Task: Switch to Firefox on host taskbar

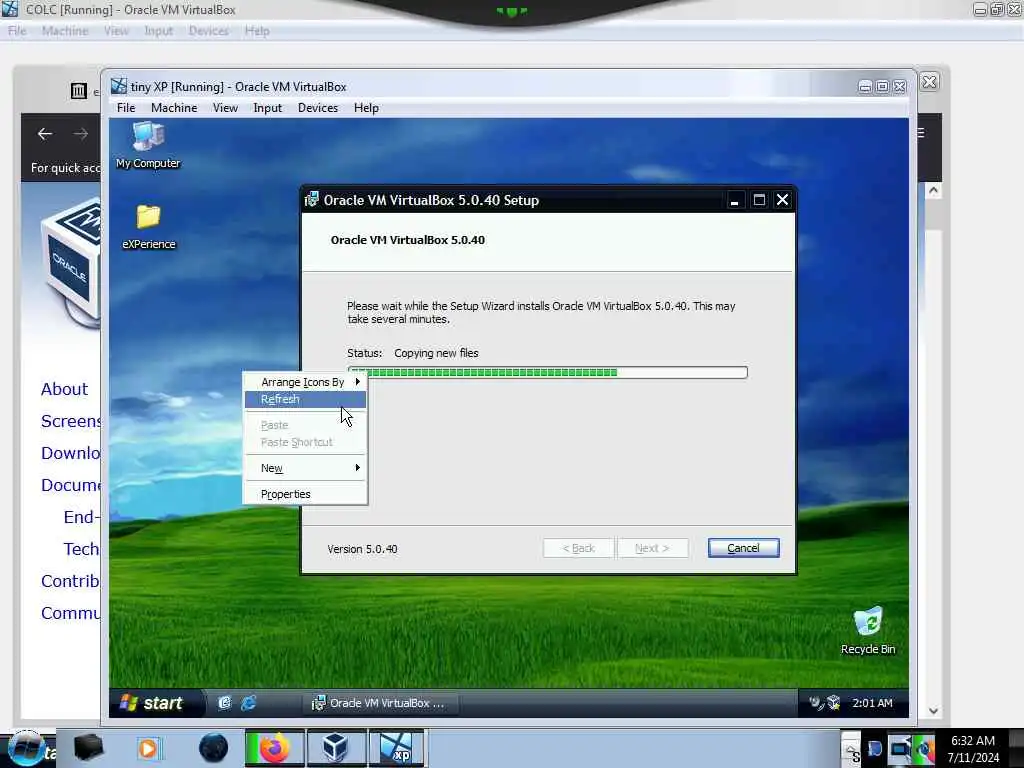Action: [x=274, y=748]
